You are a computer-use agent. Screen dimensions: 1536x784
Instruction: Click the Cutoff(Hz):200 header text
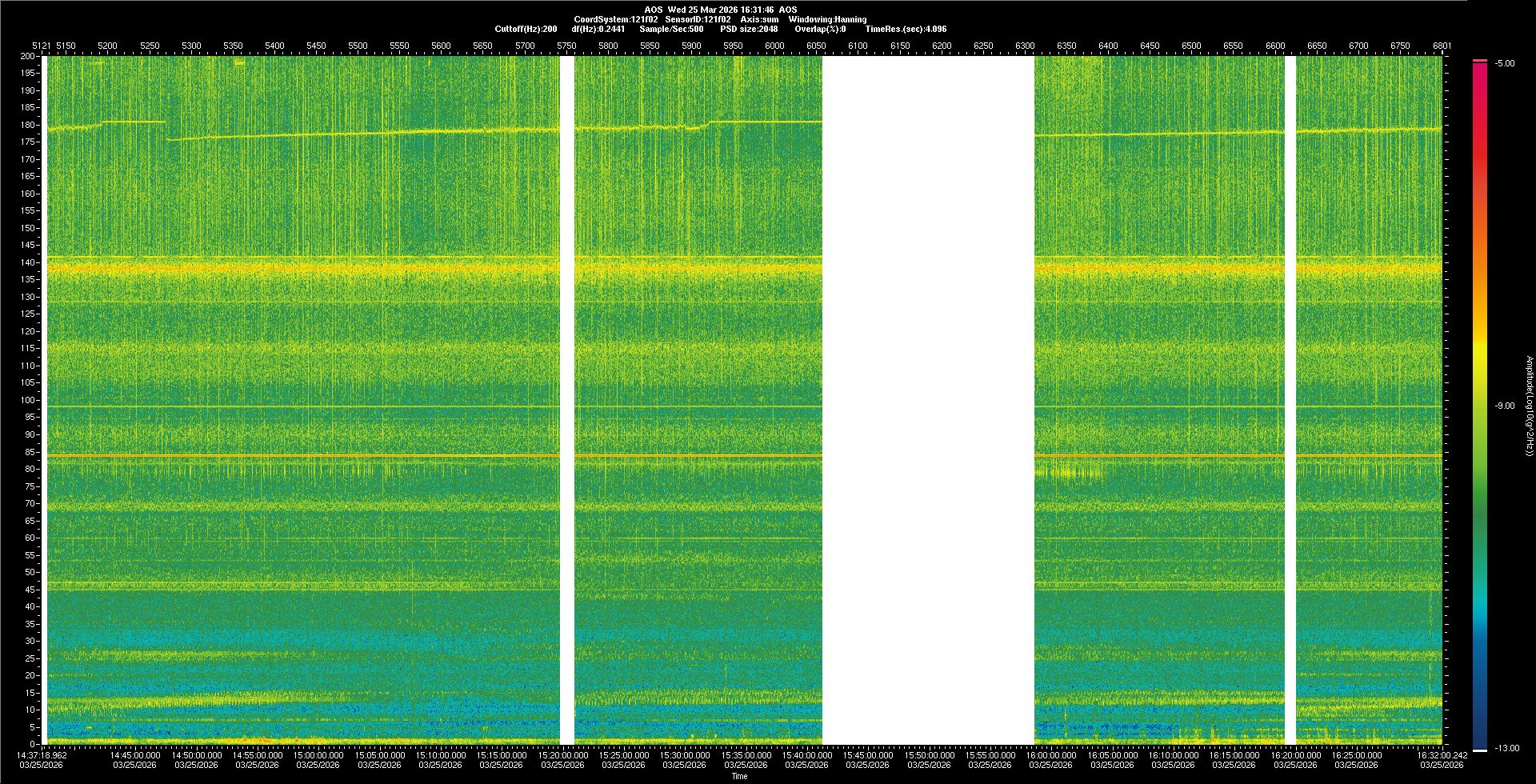pyautogui.click(x=526, y=29)
